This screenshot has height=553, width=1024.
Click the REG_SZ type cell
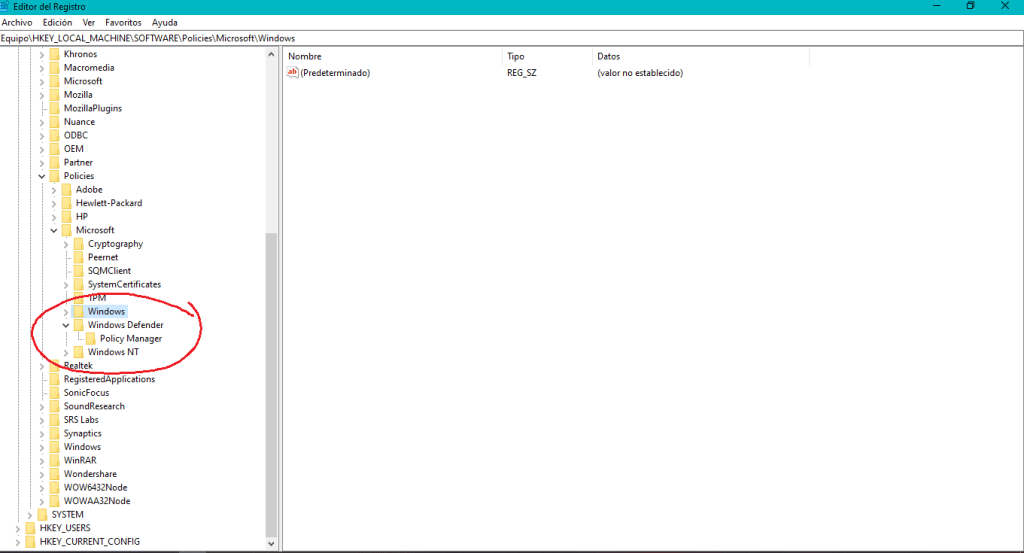coord(522,73)
